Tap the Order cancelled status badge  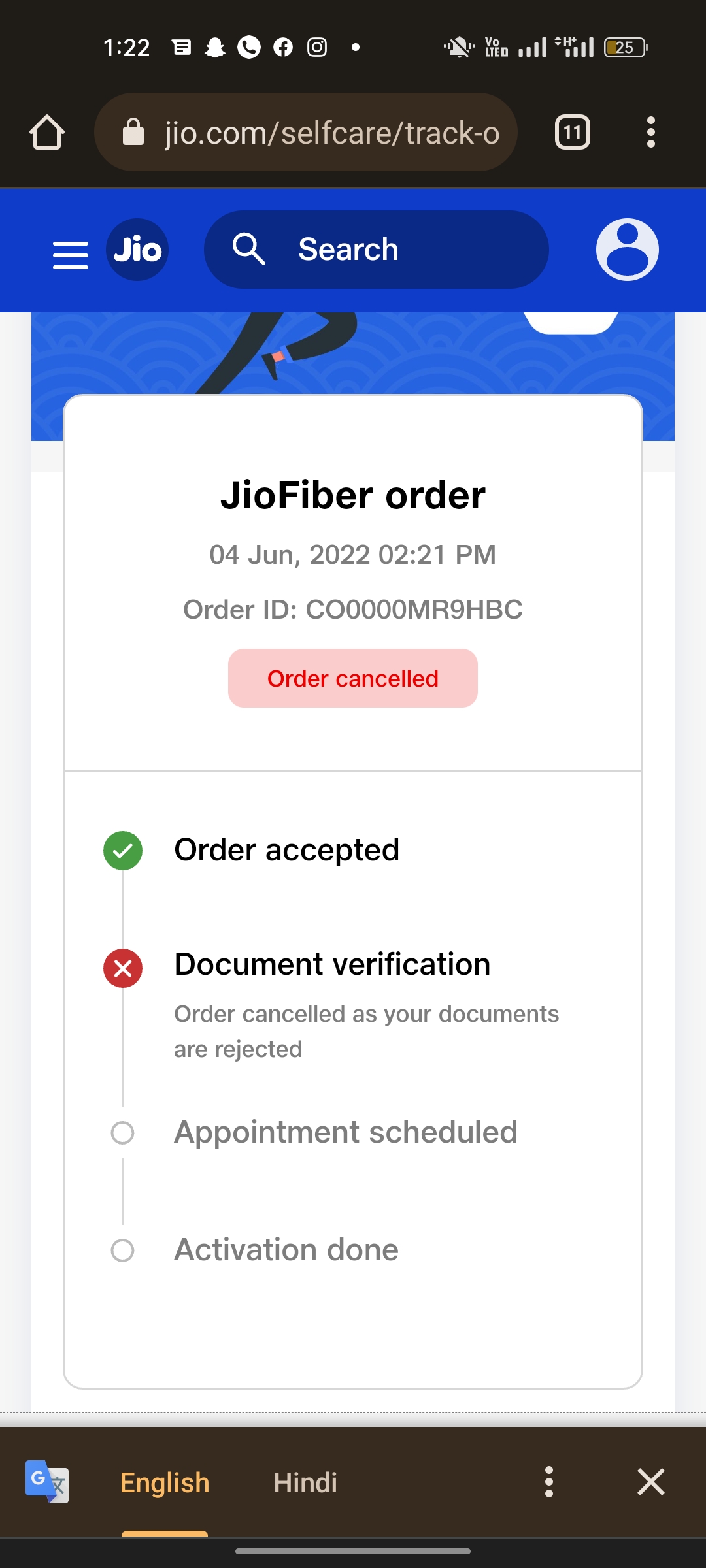(x=353, y=678)
